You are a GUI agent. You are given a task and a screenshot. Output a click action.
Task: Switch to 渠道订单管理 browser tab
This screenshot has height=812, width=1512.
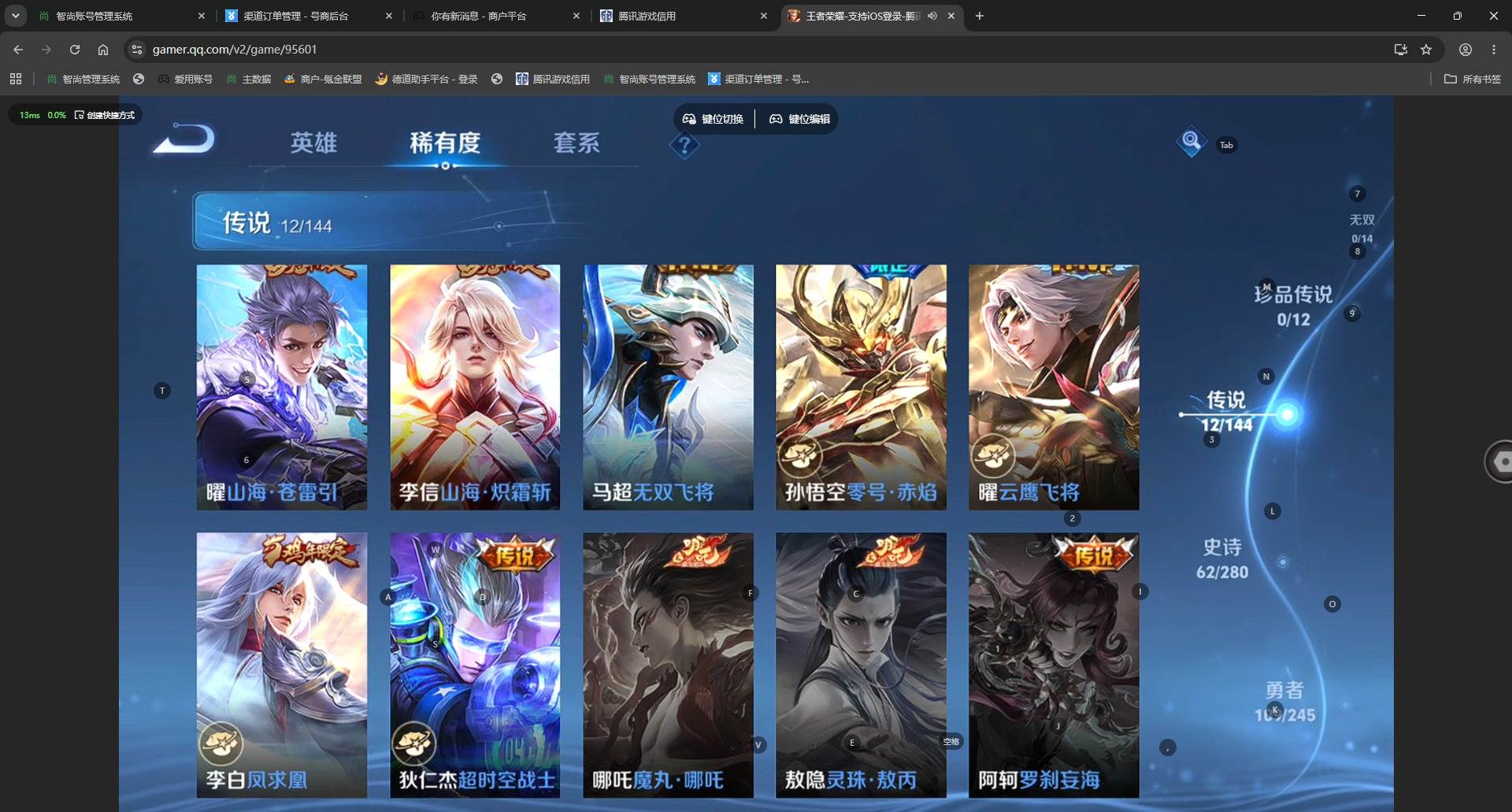tap(308, 16)
